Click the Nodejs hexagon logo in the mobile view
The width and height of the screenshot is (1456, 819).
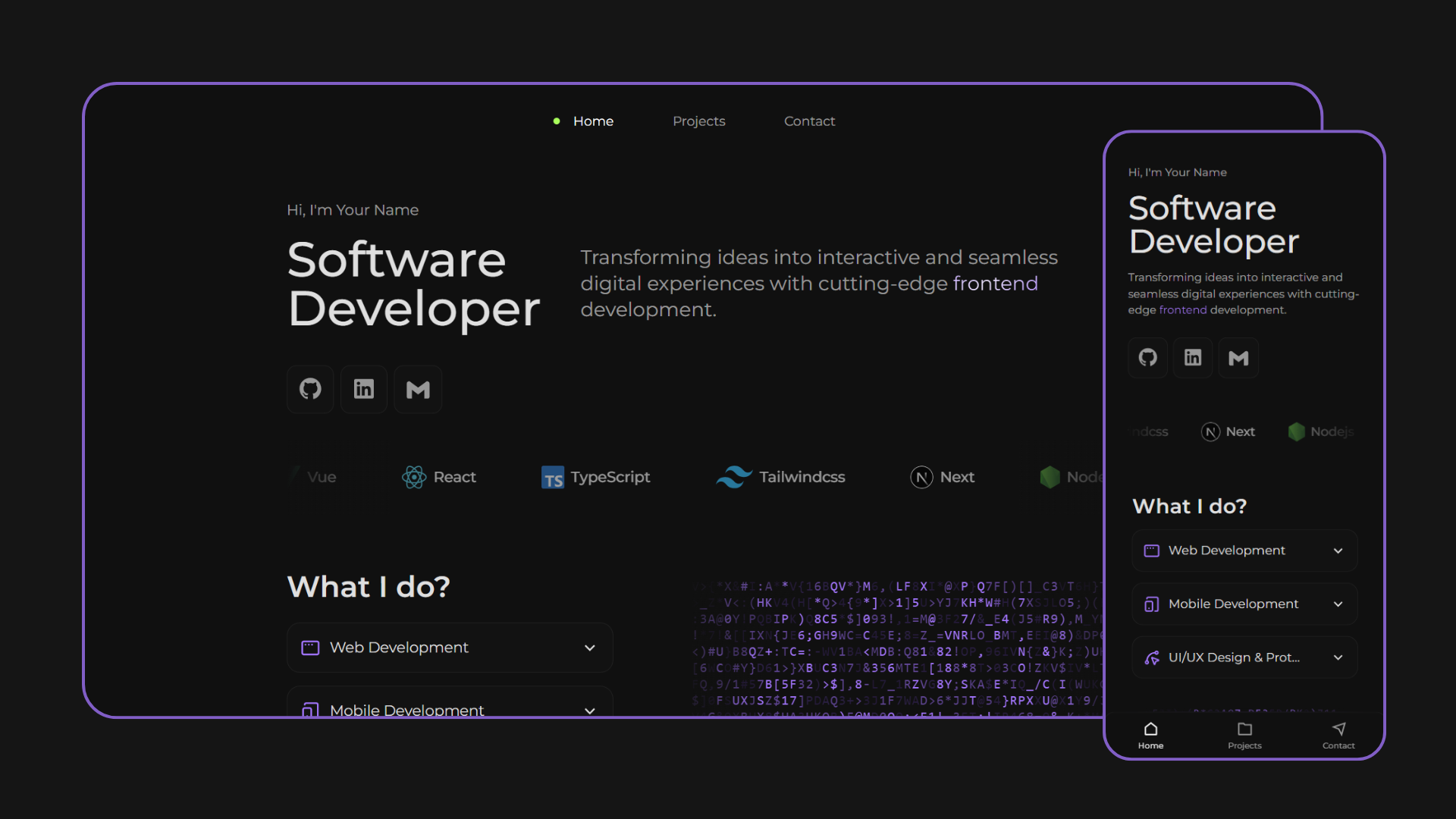coord(1297,431)
